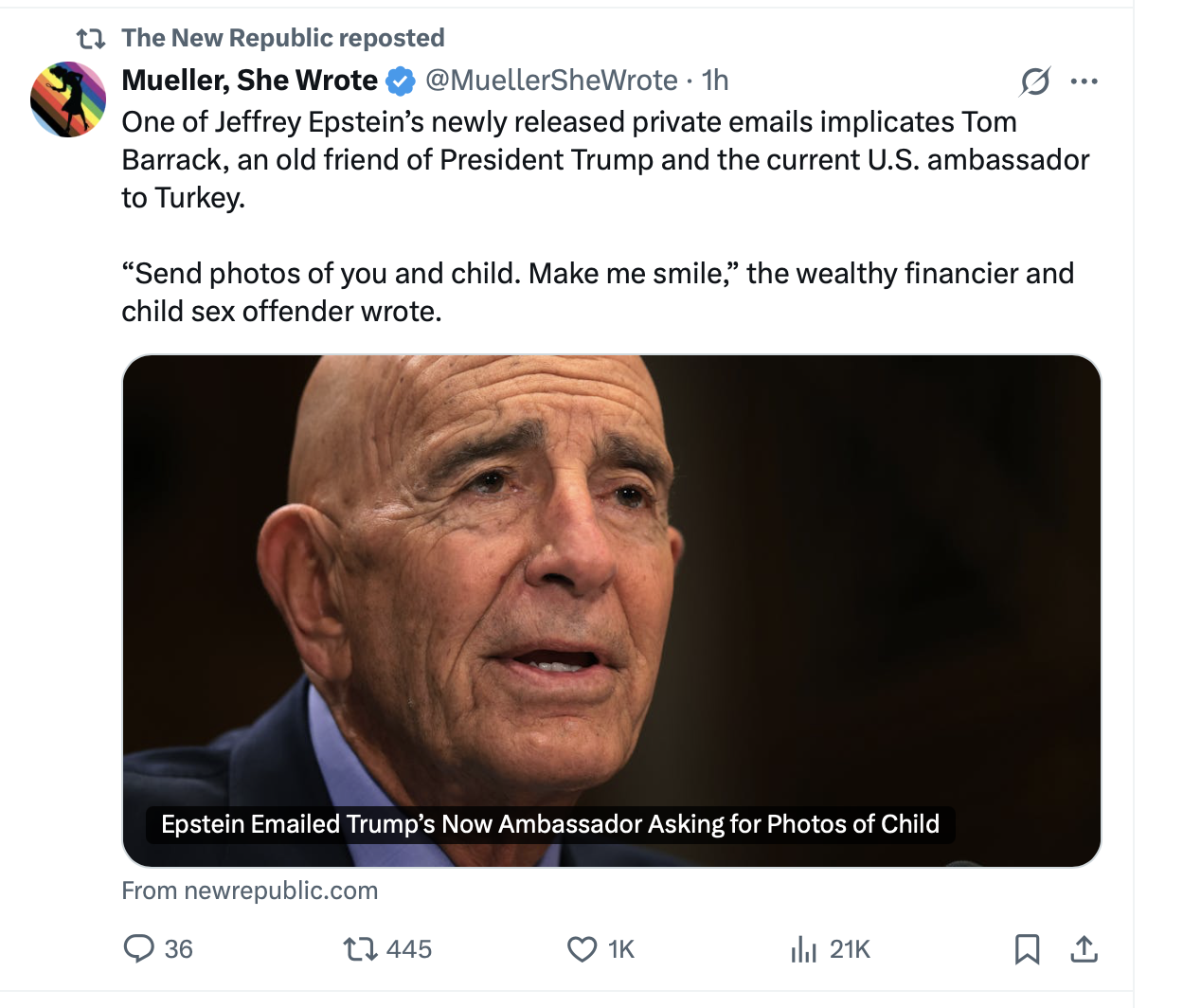Click the 445 reposts count

point(409,949)
